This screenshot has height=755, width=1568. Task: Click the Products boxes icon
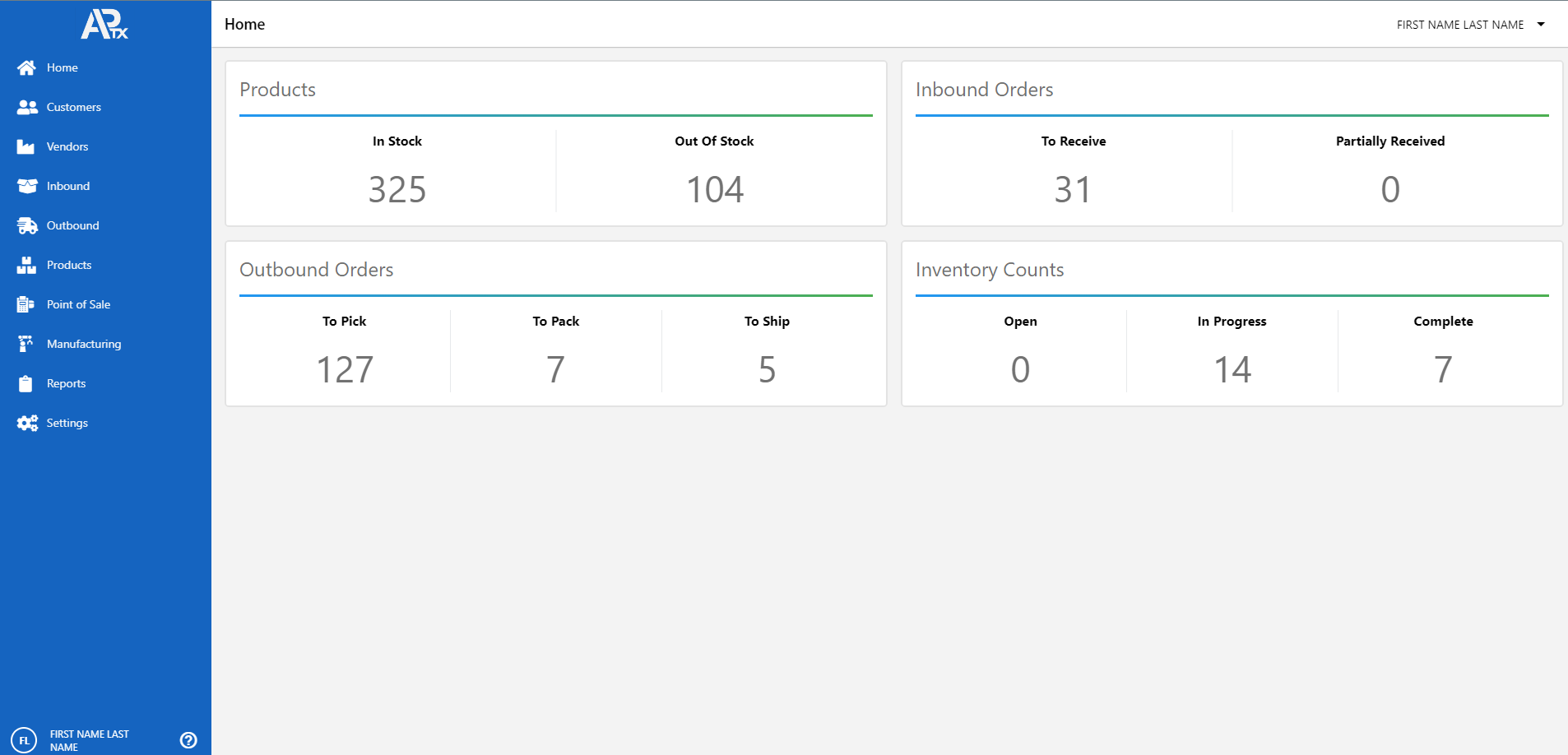click(x=26, y=265)
